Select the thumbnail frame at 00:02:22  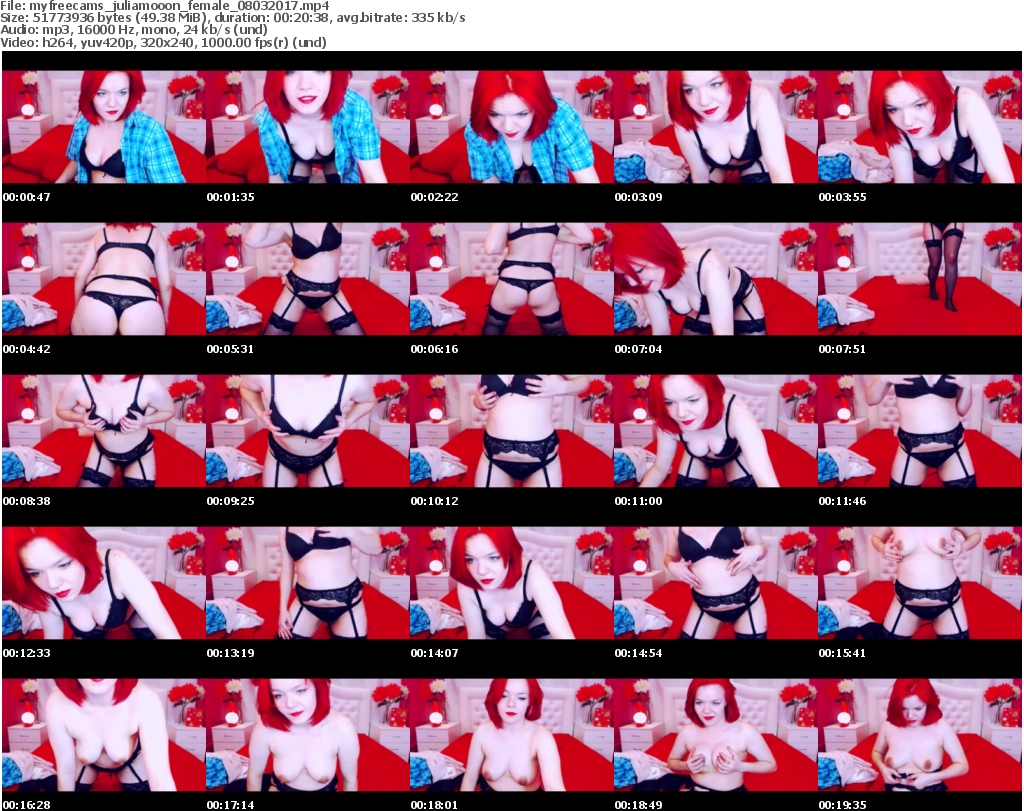pos(512,127)
